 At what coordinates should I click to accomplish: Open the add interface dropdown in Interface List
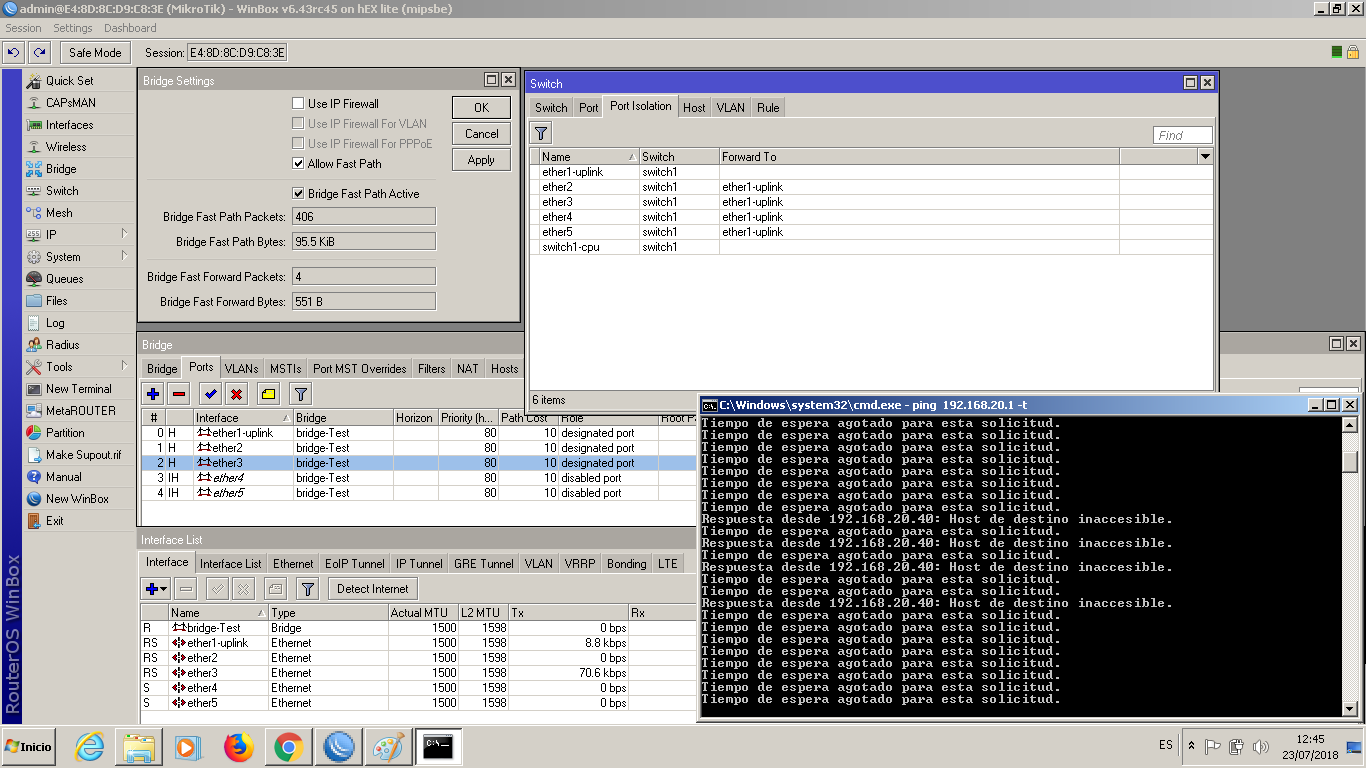coord(156,589)
